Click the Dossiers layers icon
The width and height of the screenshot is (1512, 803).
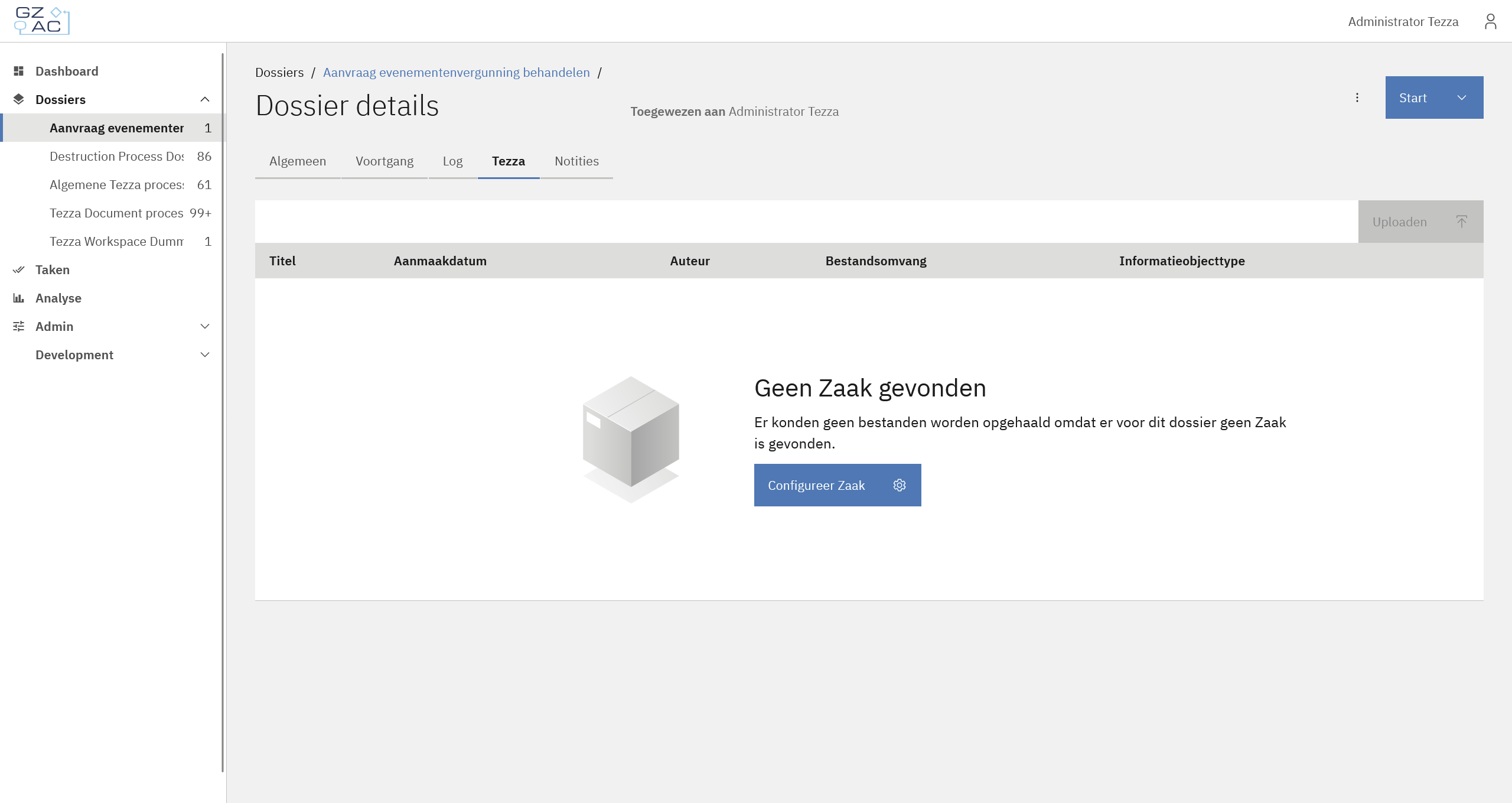19,99
